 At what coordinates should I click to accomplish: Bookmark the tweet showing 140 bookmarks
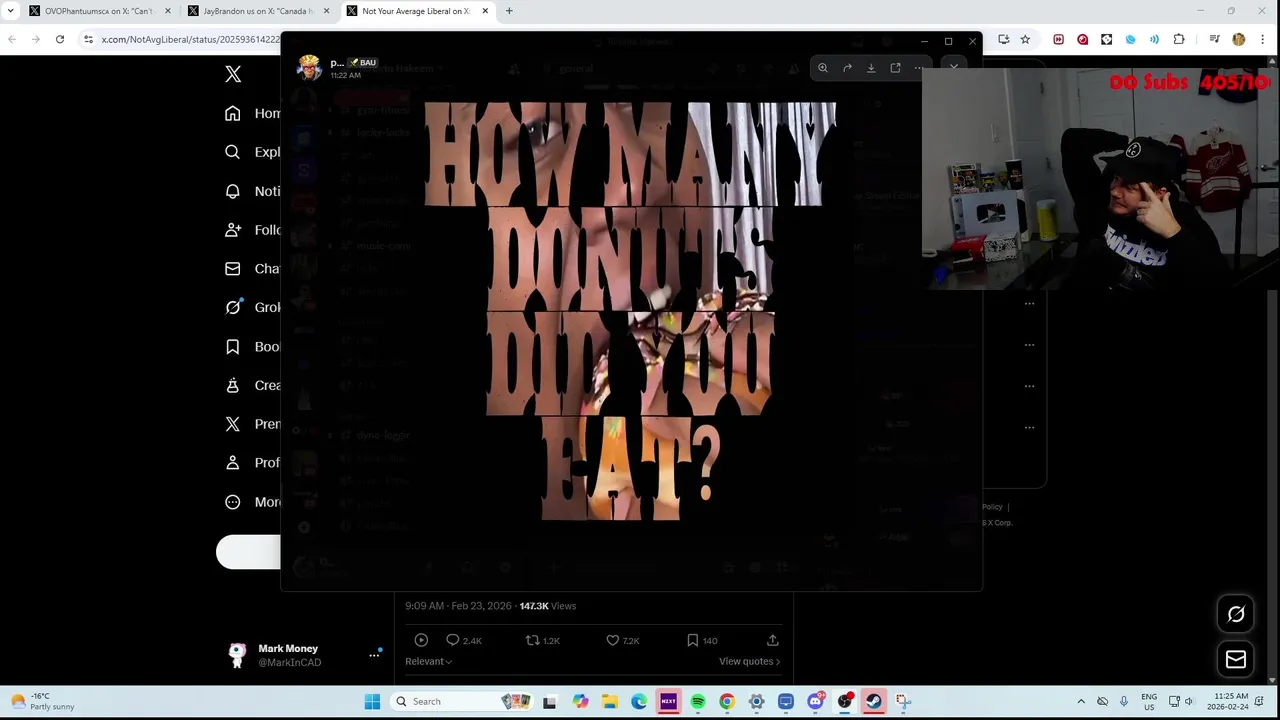click(x=702, y=640)
